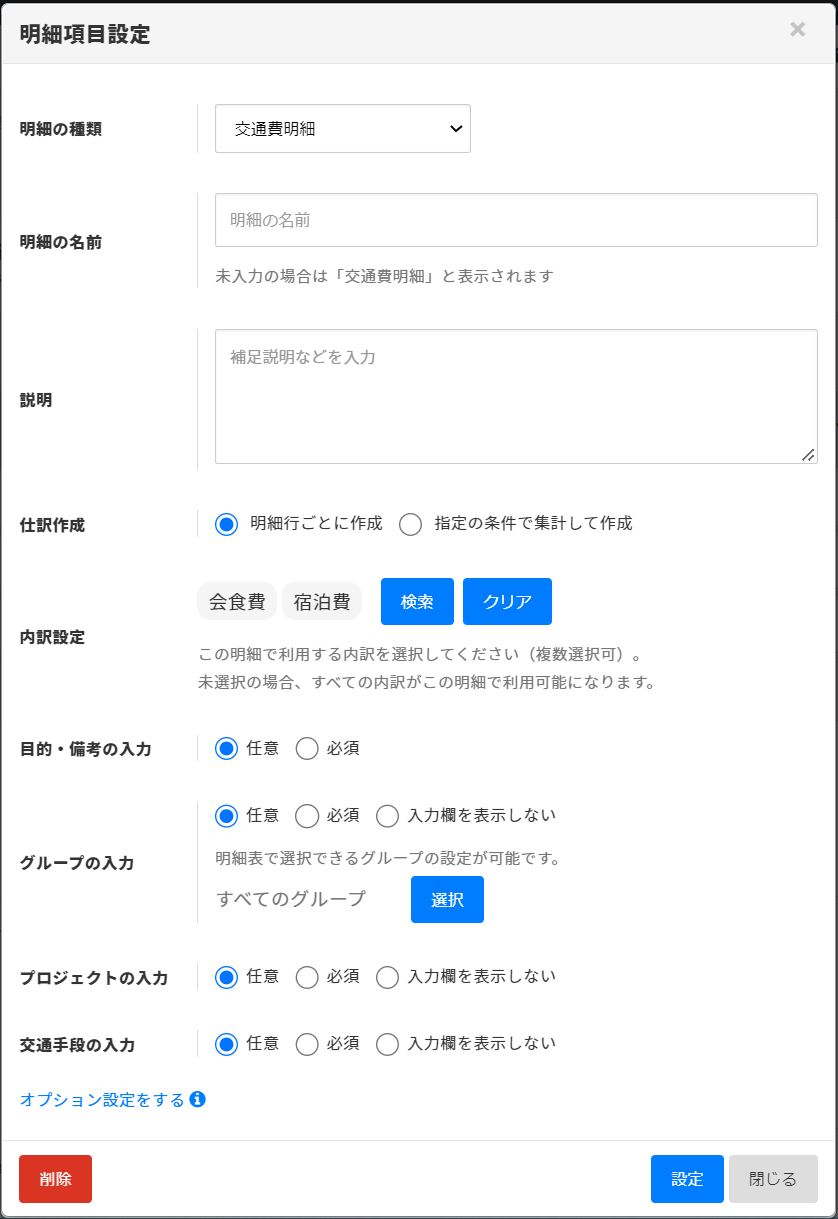This screenshot has width=838, height=1219.
Task: Click the 明細の名前 text field
Action: click(516, 220)
